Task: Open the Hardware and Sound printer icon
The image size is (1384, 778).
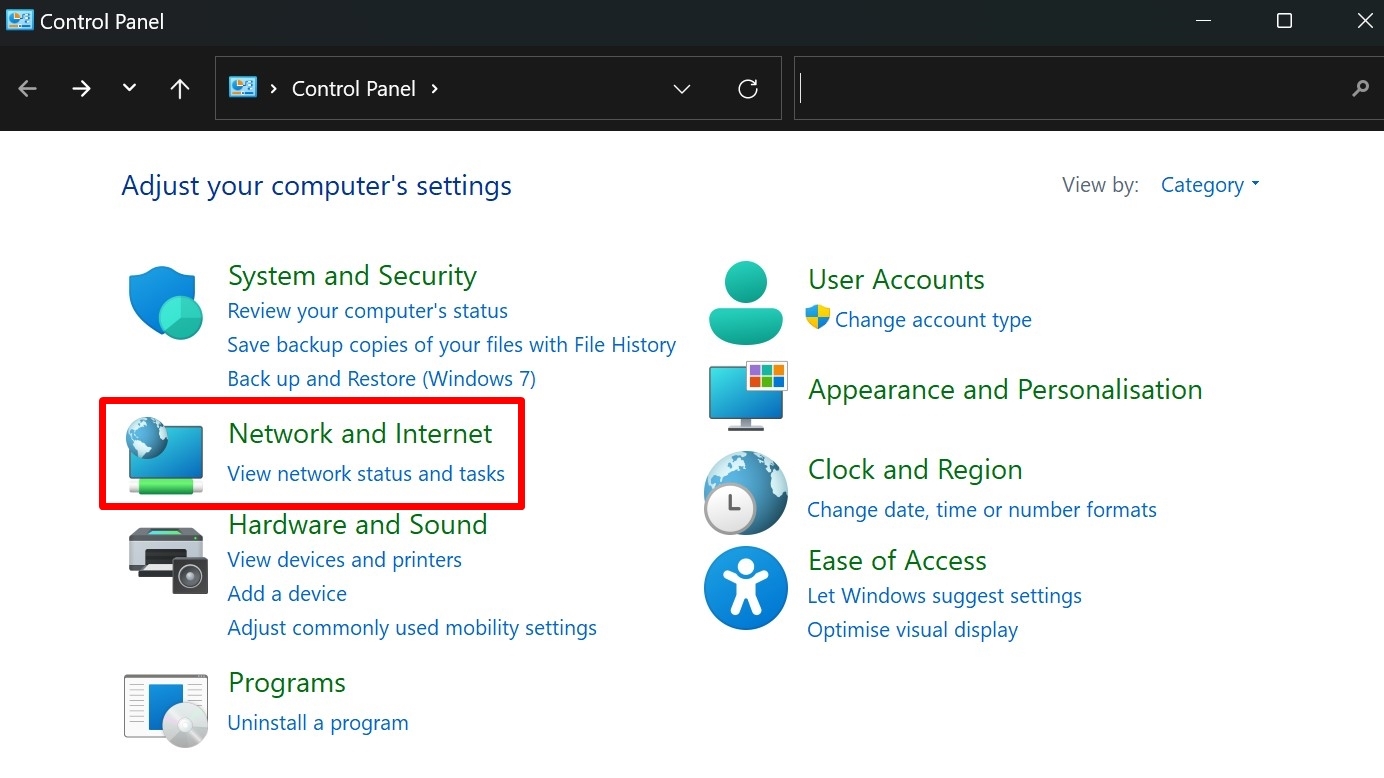Action: point(167,560)
